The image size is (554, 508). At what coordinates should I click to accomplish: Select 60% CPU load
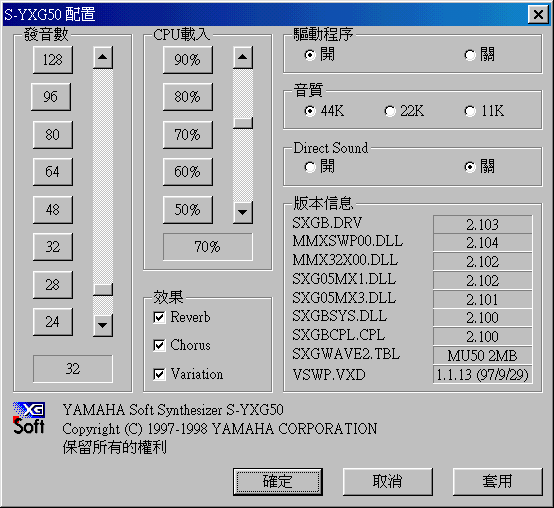point(188,172)
